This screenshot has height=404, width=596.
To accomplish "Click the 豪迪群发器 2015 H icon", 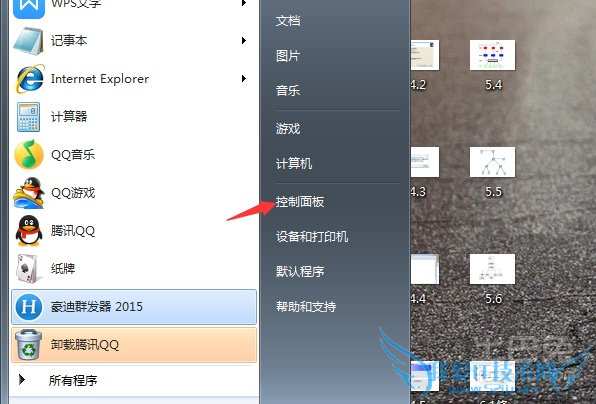I will click(29, 307).
